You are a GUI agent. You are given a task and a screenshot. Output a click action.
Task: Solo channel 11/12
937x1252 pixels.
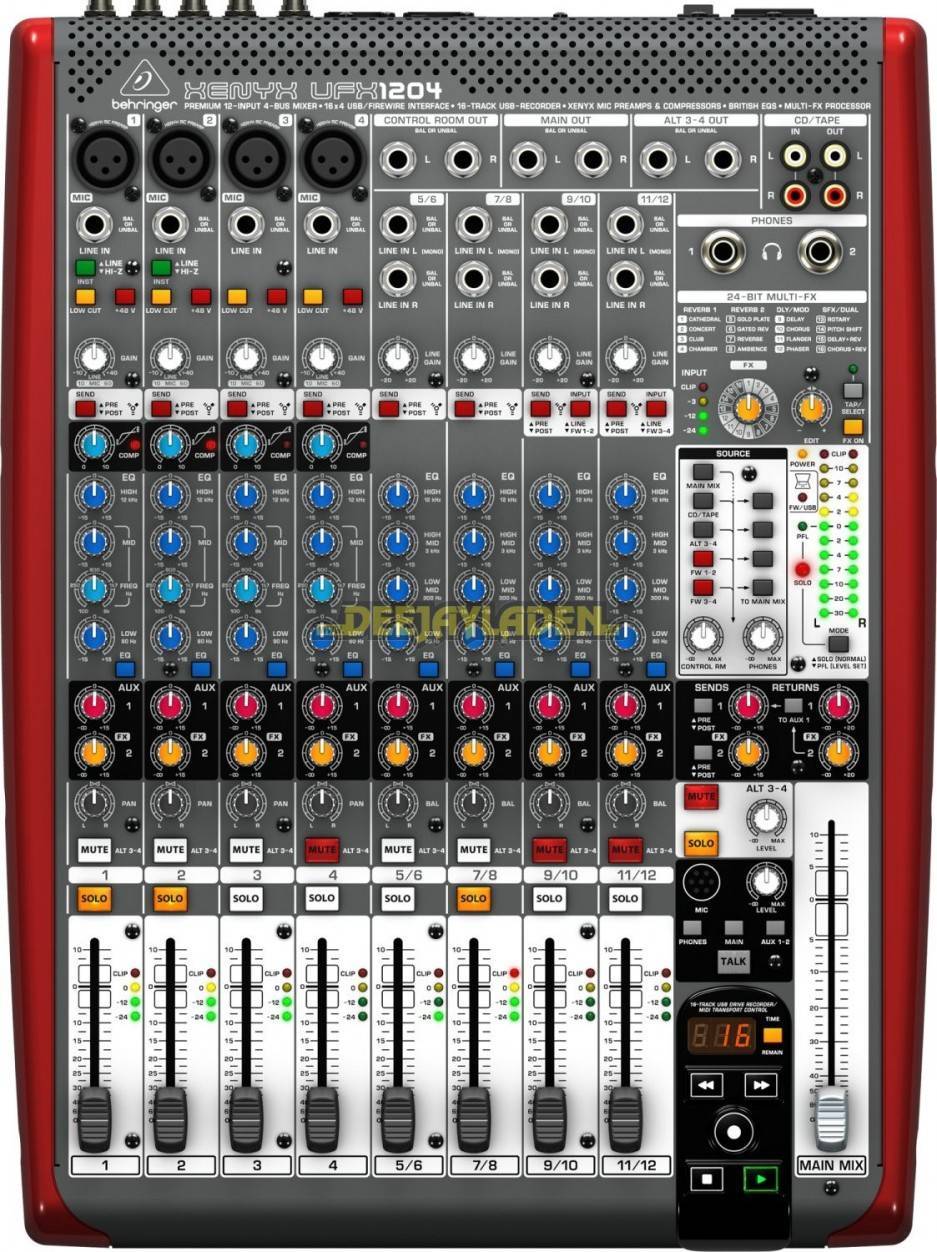[625, 899]
